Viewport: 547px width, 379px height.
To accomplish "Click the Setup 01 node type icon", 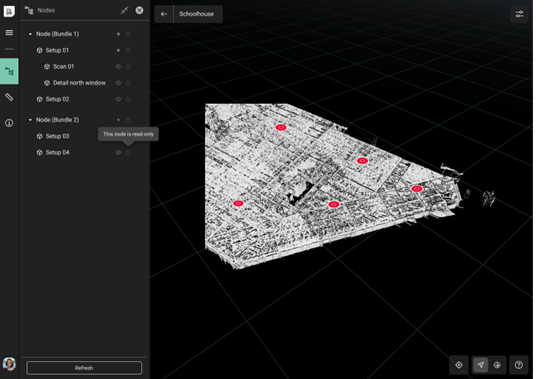I will (x=39, y=50).
